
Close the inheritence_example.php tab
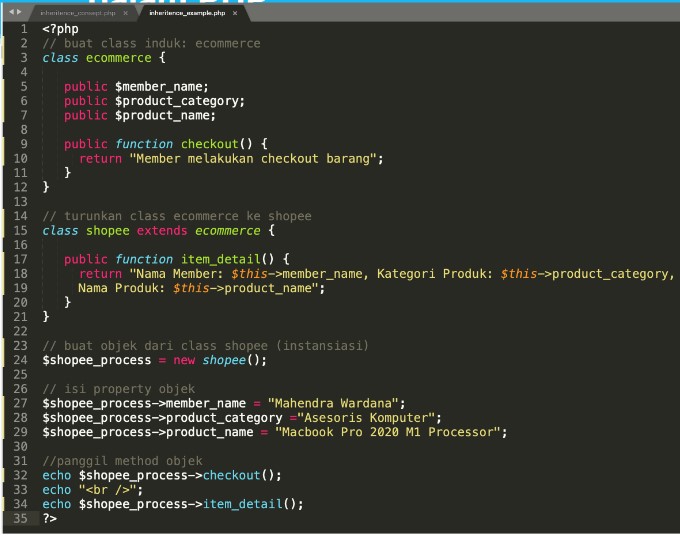(235, 13)
